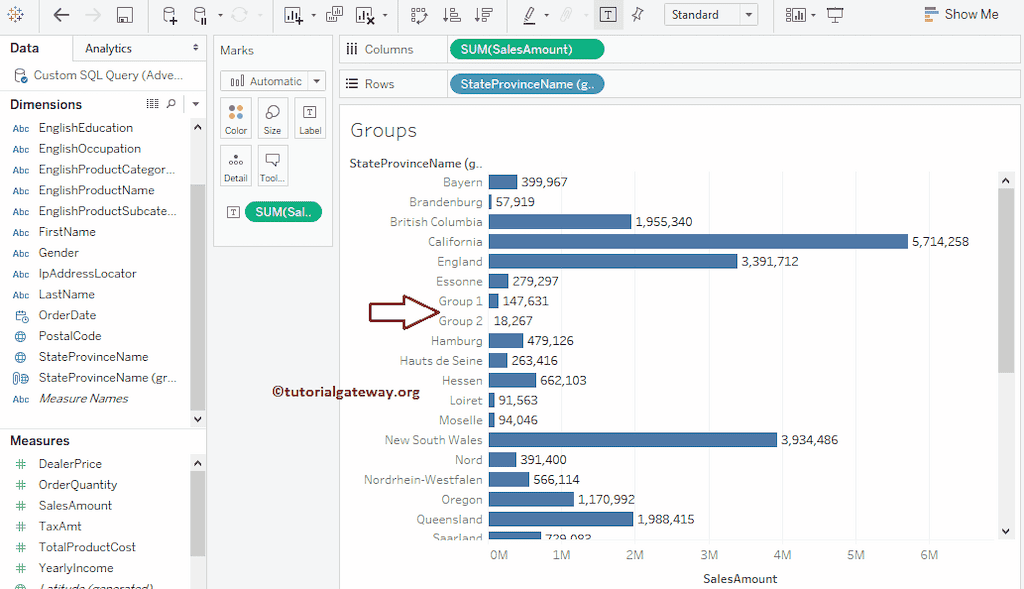Click the Color swatch in Marks card
The width and height of the screenshot is (1024, 589).
[236, 117]
